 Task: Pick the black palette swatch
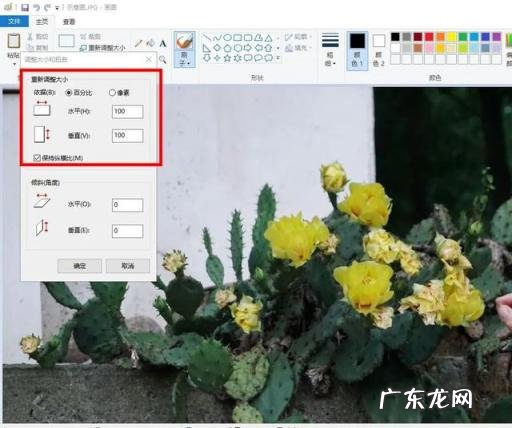(395, 37)
